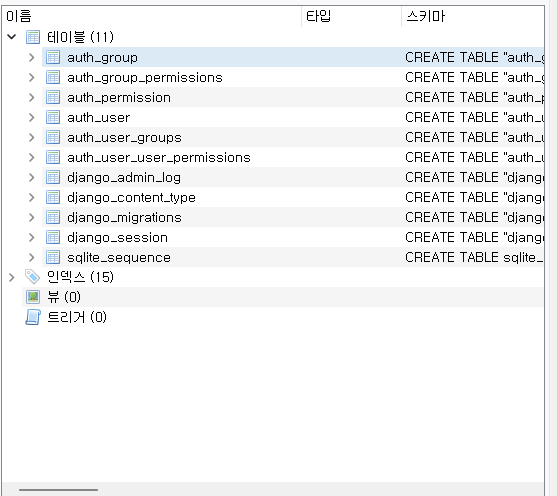Screen dimensions: 557x496
Task: Select the django_migrations table name
Action: tap(124, 217)
